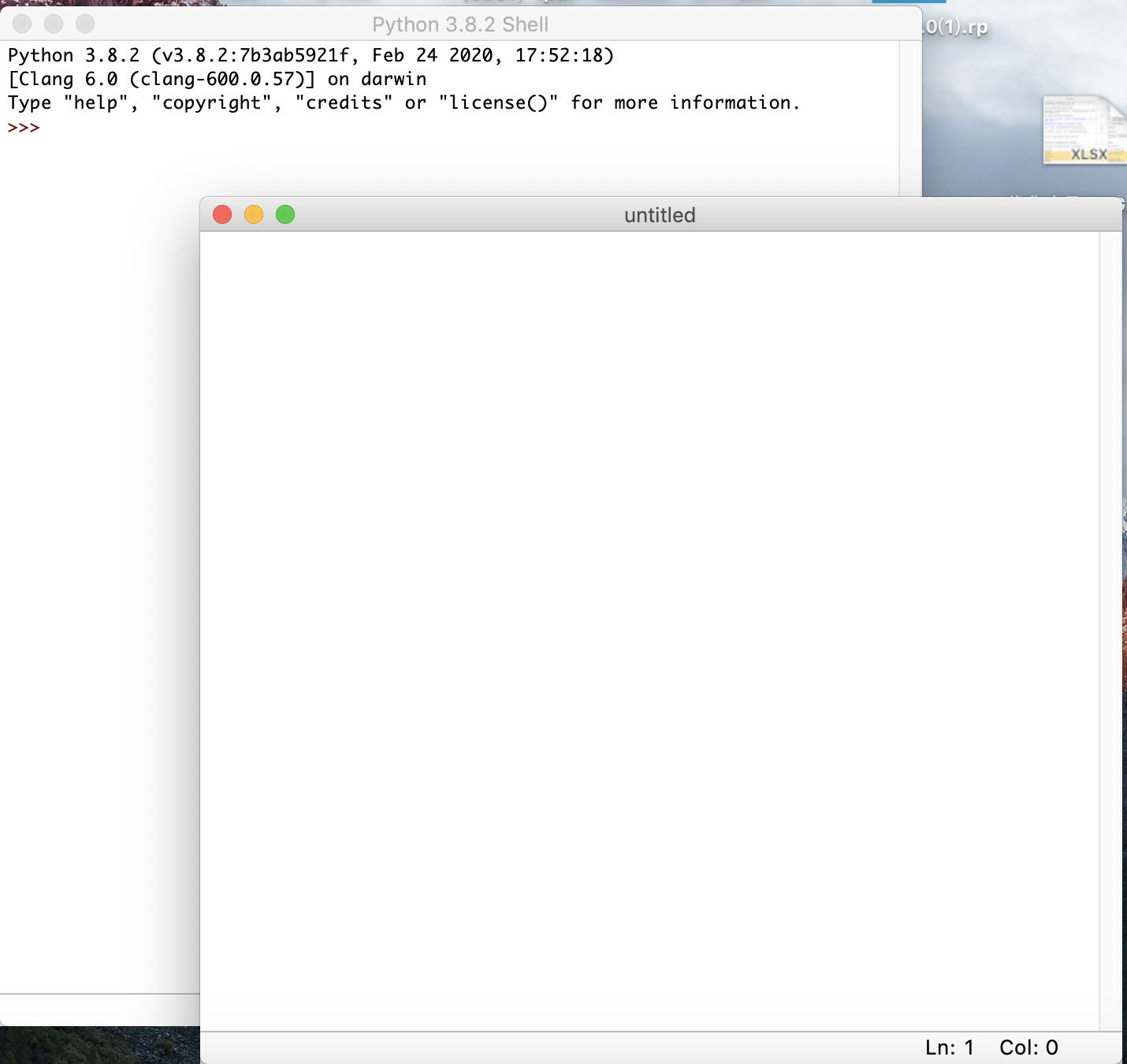The width and height of the screenshot is (1127, 1064).
Task: Click the Python 3.8.2 Shell title bar
Action: [x=460, y=24]
